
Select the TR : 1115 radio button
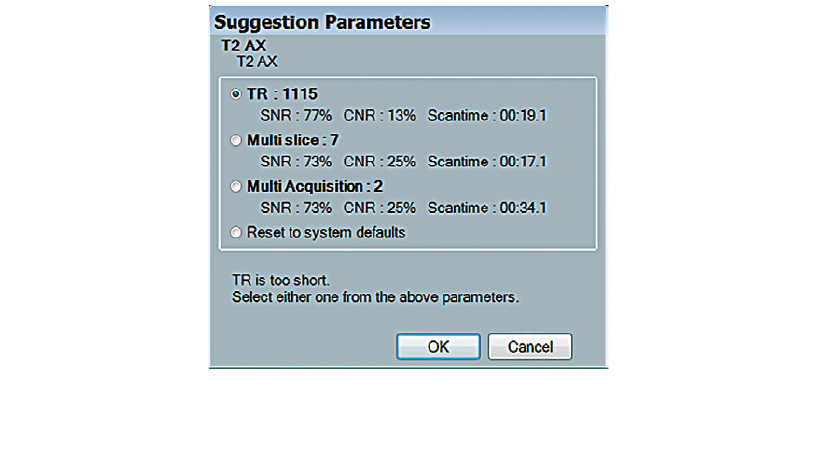click(236, 95)
